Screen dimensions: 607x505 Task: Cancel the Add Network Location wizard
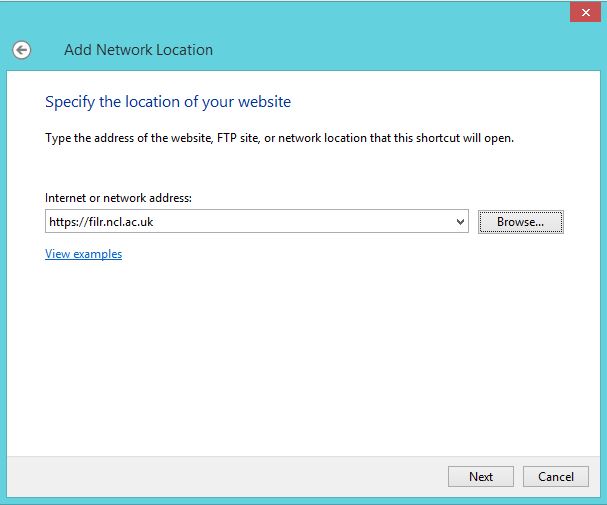555,477
